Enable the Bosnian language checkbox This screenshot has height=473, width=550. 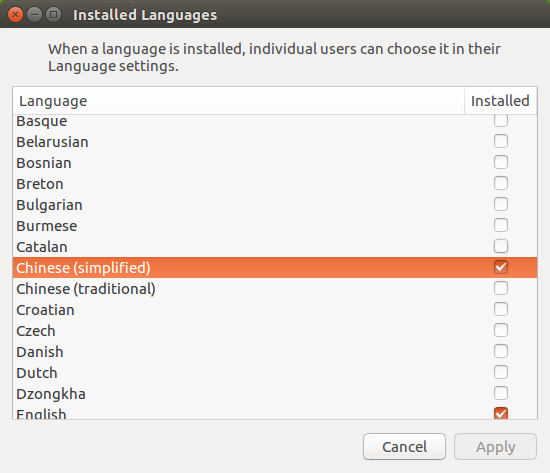501,162
